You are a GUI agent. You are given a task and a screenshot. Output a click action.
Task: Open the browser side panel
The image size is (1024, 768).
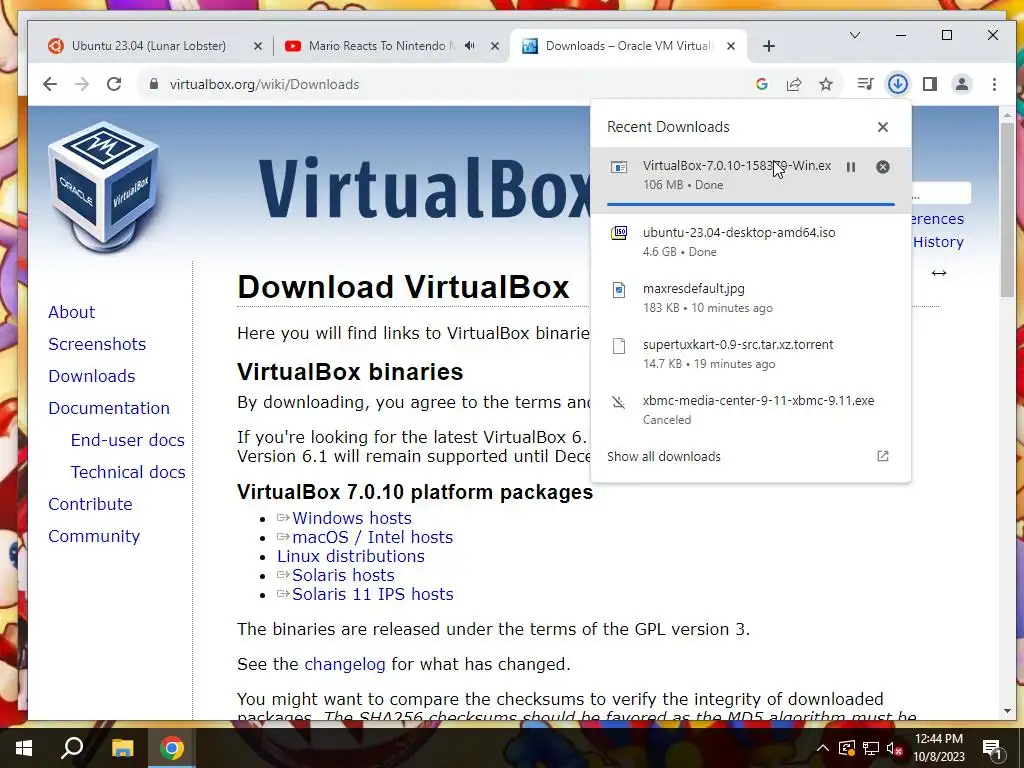(930, 84)
